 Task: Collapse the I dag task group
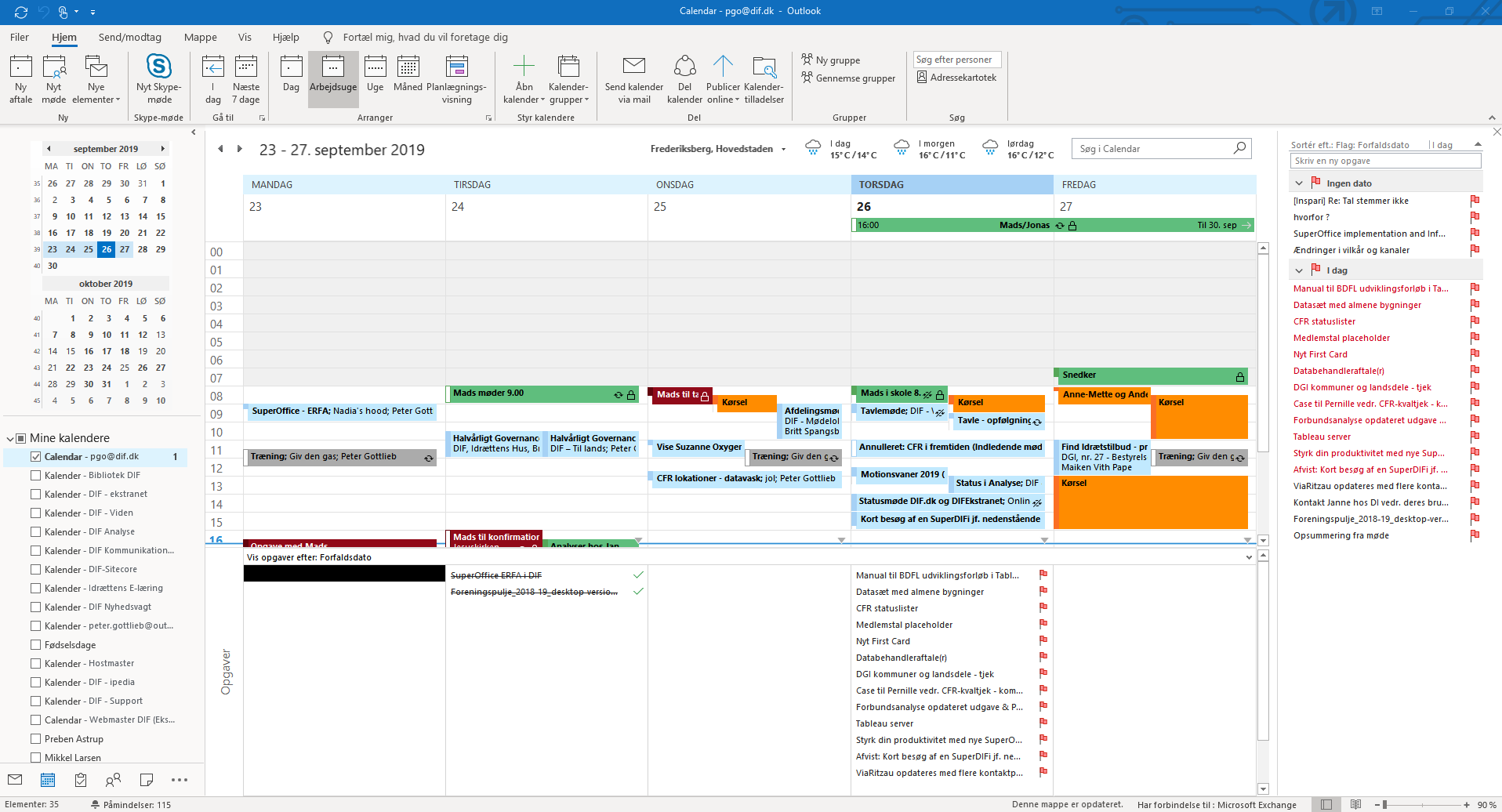[x=1299, y=270]
